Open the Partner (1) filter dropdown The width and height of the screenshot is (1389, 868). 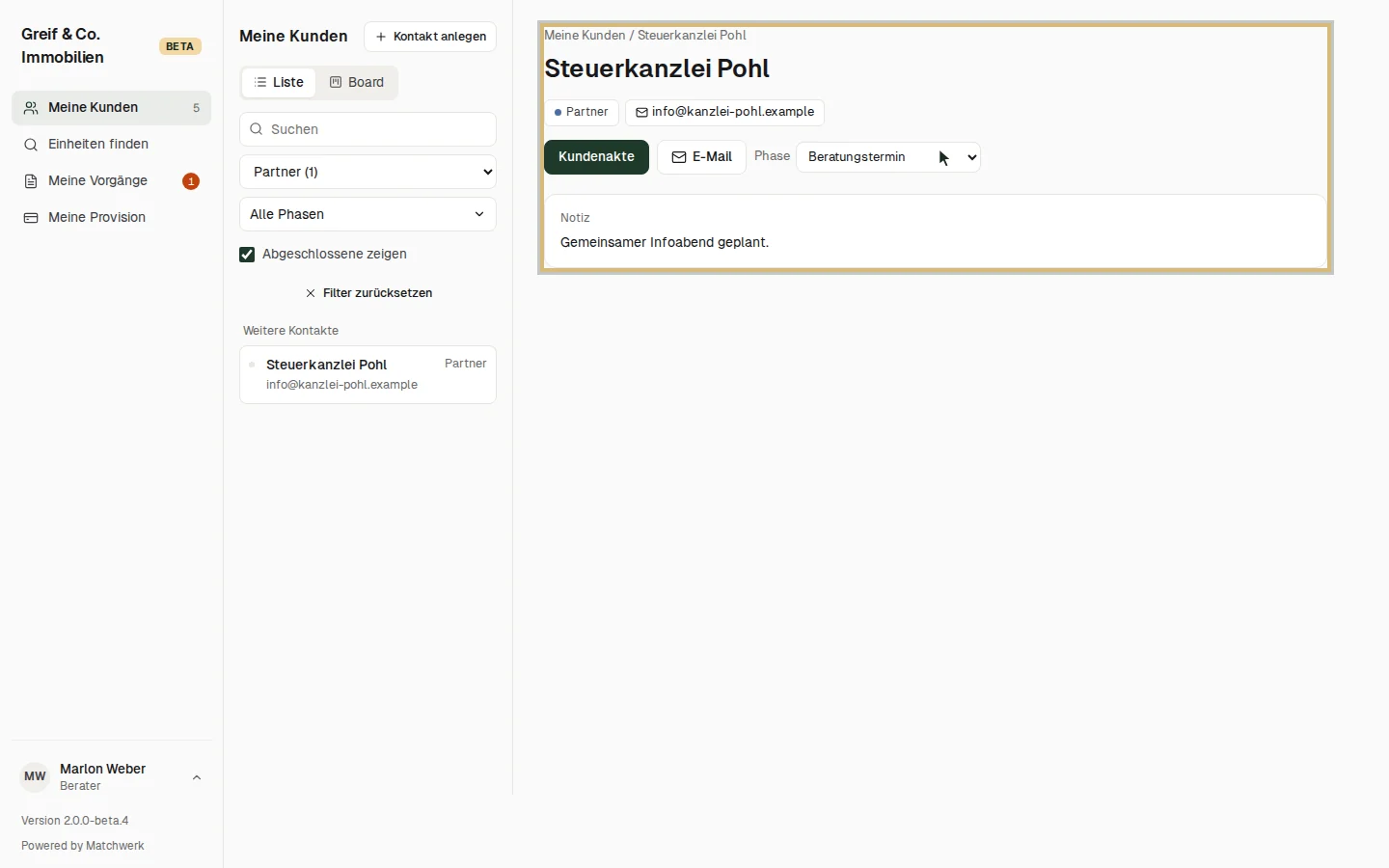(x=368, y=172)
